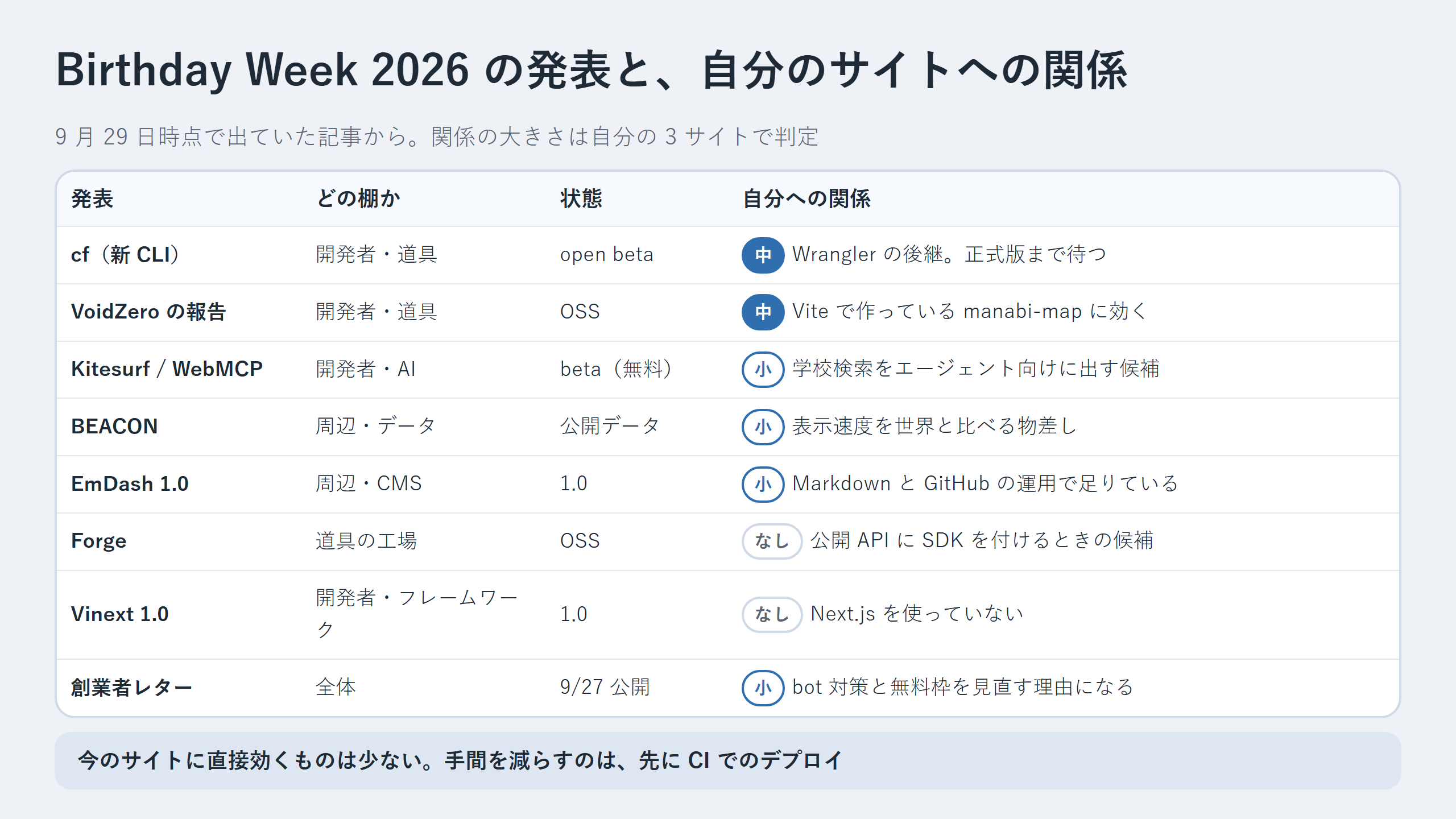Click the text bot 対策と無料枠を見直す理由になる
This screenshot has width=1456, height=819.
963,688
